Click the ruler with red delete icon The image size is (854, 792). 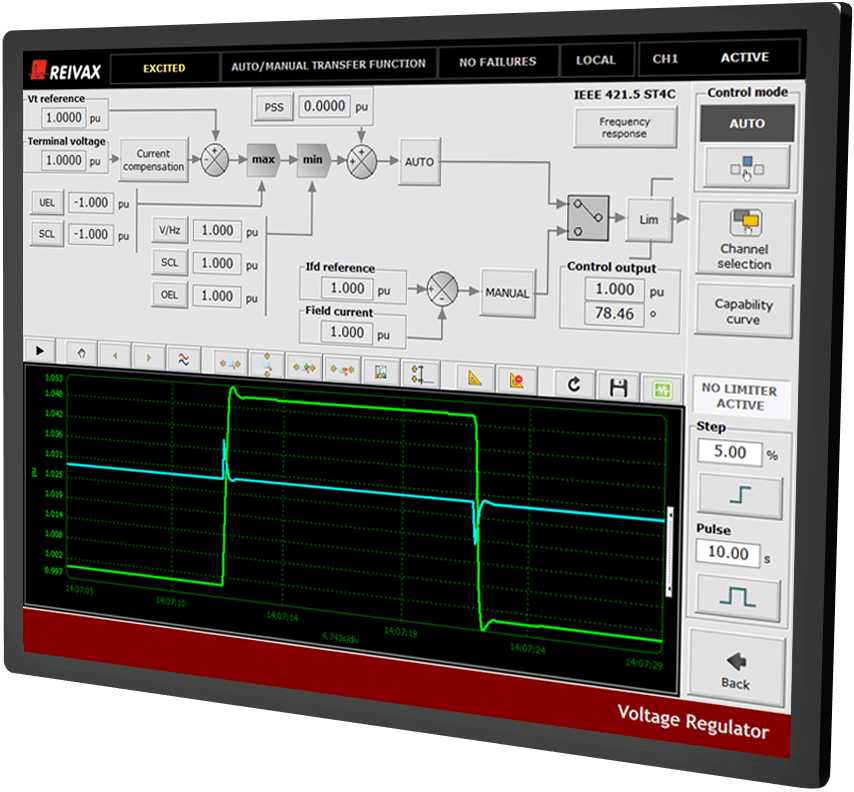coord(516,381)
